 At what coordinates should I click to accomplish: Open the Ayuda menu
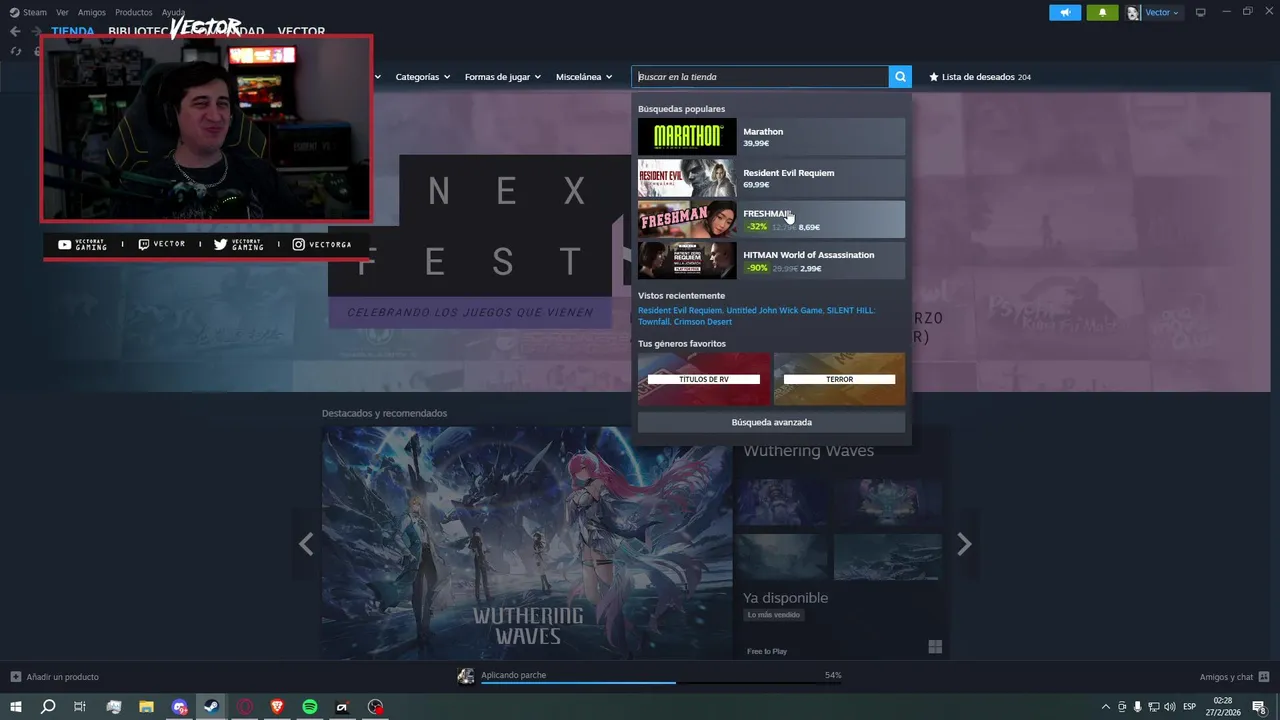(173, 12)
